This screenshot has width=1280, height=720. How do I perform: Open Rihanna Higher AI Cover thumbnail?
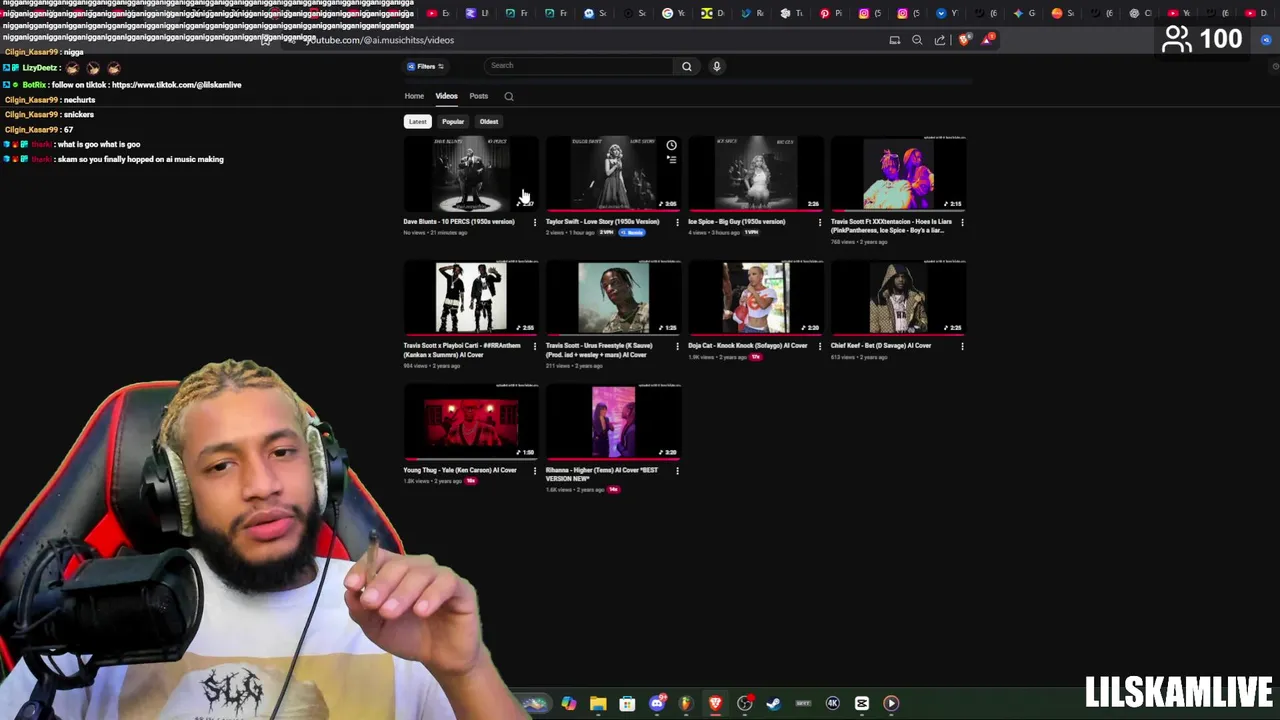613,422
